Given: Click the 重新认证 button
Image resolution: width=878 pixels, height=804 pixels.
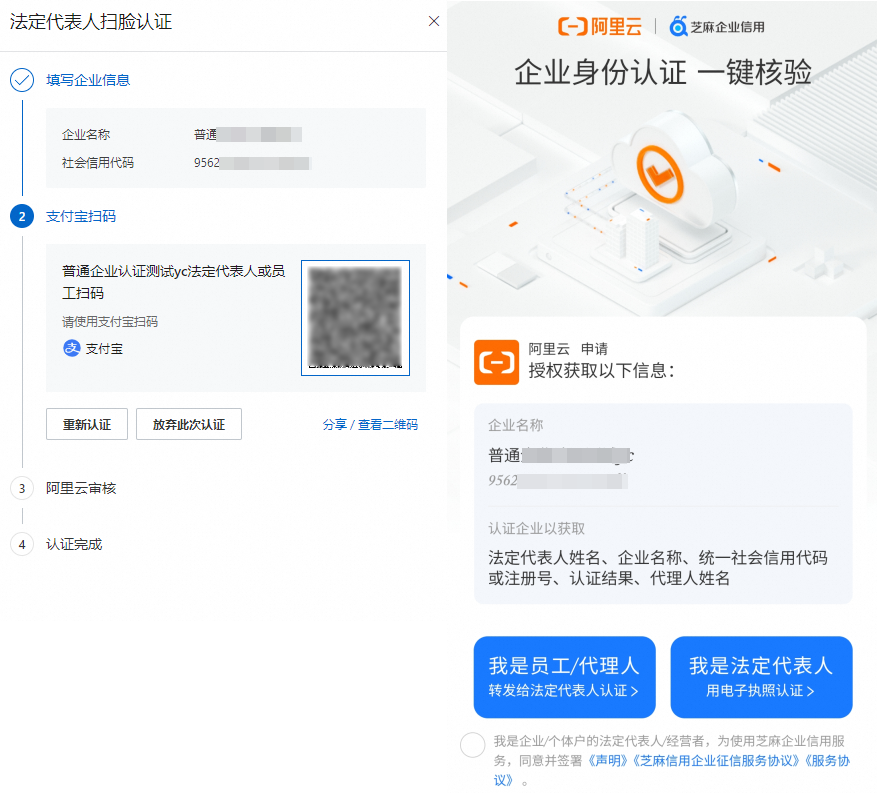Looking at the screenshot, I should (87, 424).
